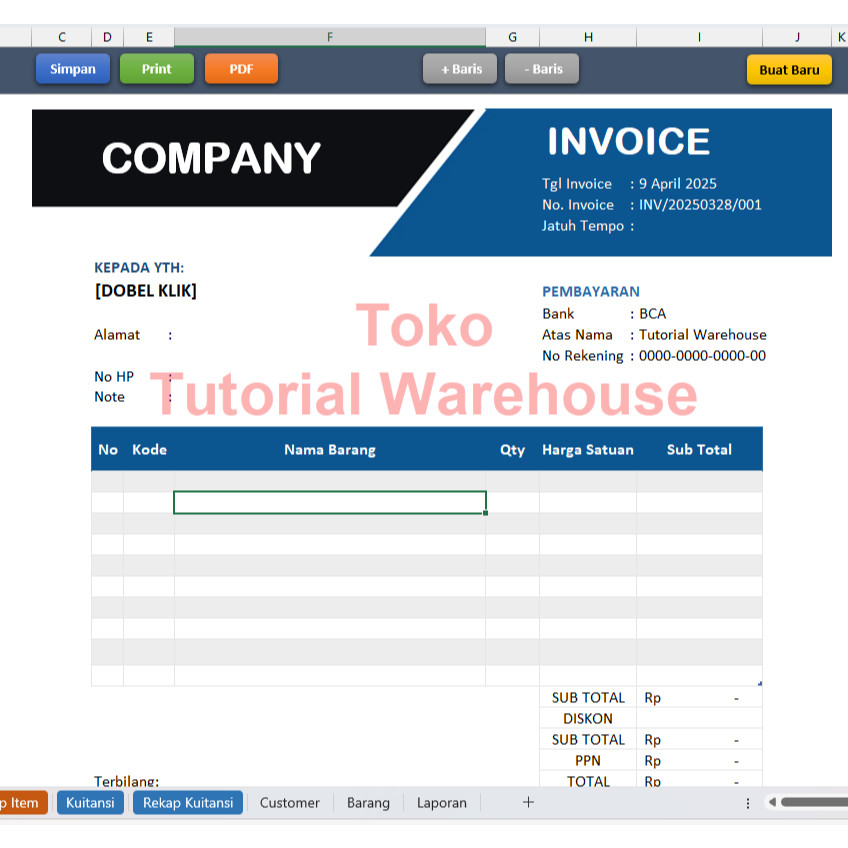848x848 pixels.
Task: Click the [DOBEL KLIK] customer field
Action: point(148,290)
